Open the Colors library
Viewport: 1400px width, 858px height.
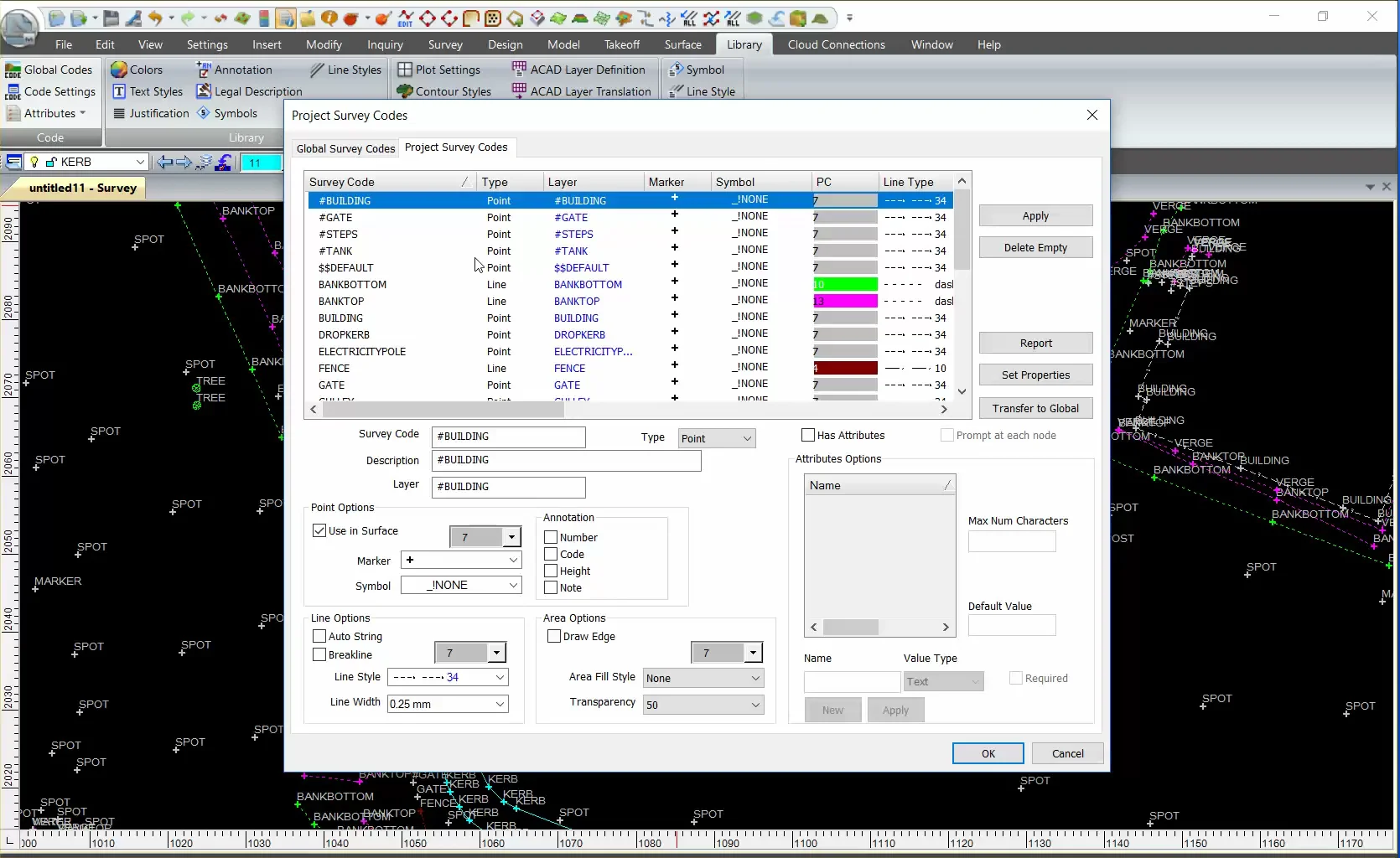tap(137, 70)
